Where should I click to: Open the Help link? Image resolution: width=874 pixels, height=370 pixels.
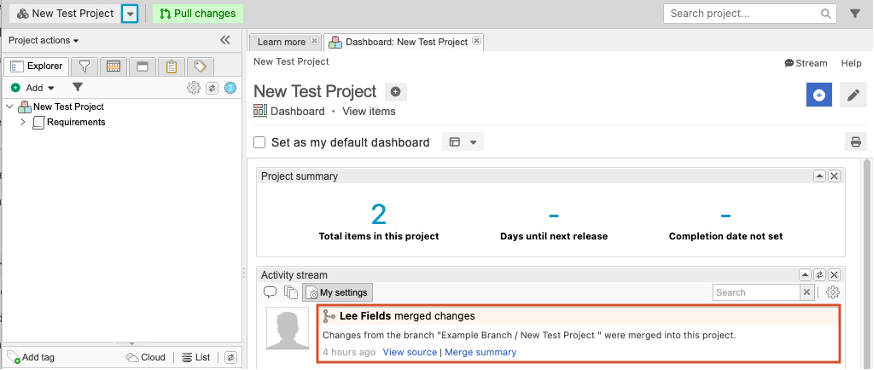(851, 63)
